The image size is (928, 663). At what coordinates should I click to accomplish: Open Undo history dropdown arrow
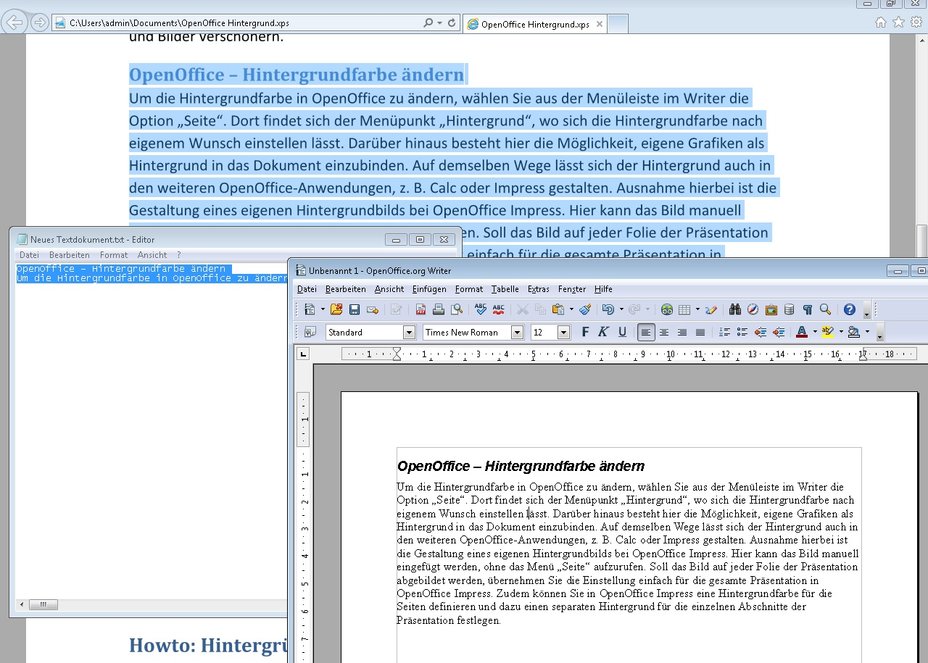621,309
